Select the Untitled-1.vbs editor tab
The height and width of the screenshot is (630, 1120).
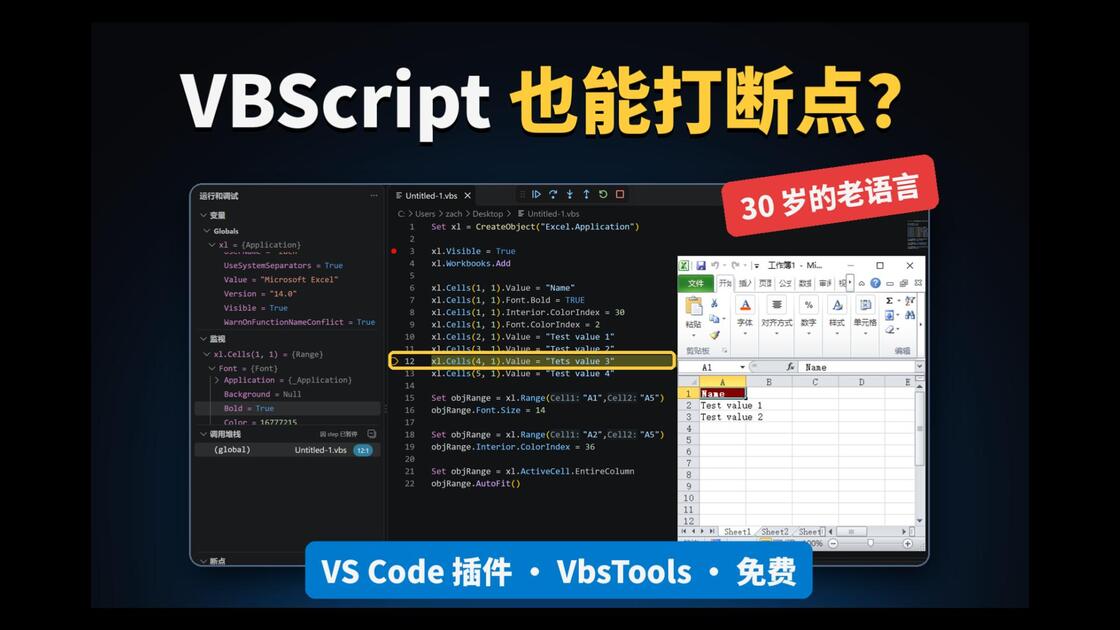[433, 196]
